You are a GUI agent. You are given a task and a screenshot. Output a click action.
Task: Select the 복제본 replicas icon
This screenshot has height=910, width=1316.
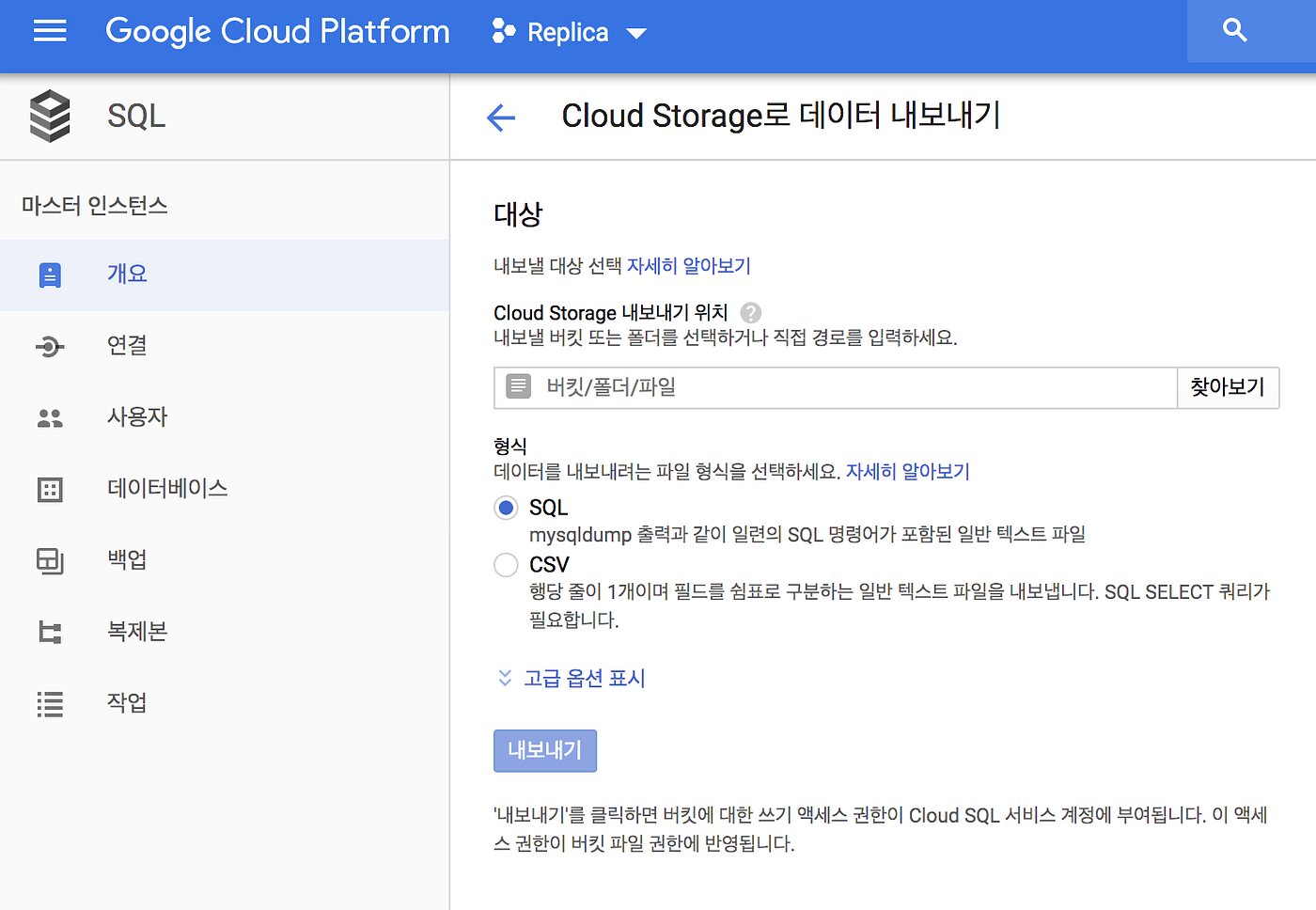[49, 632]
